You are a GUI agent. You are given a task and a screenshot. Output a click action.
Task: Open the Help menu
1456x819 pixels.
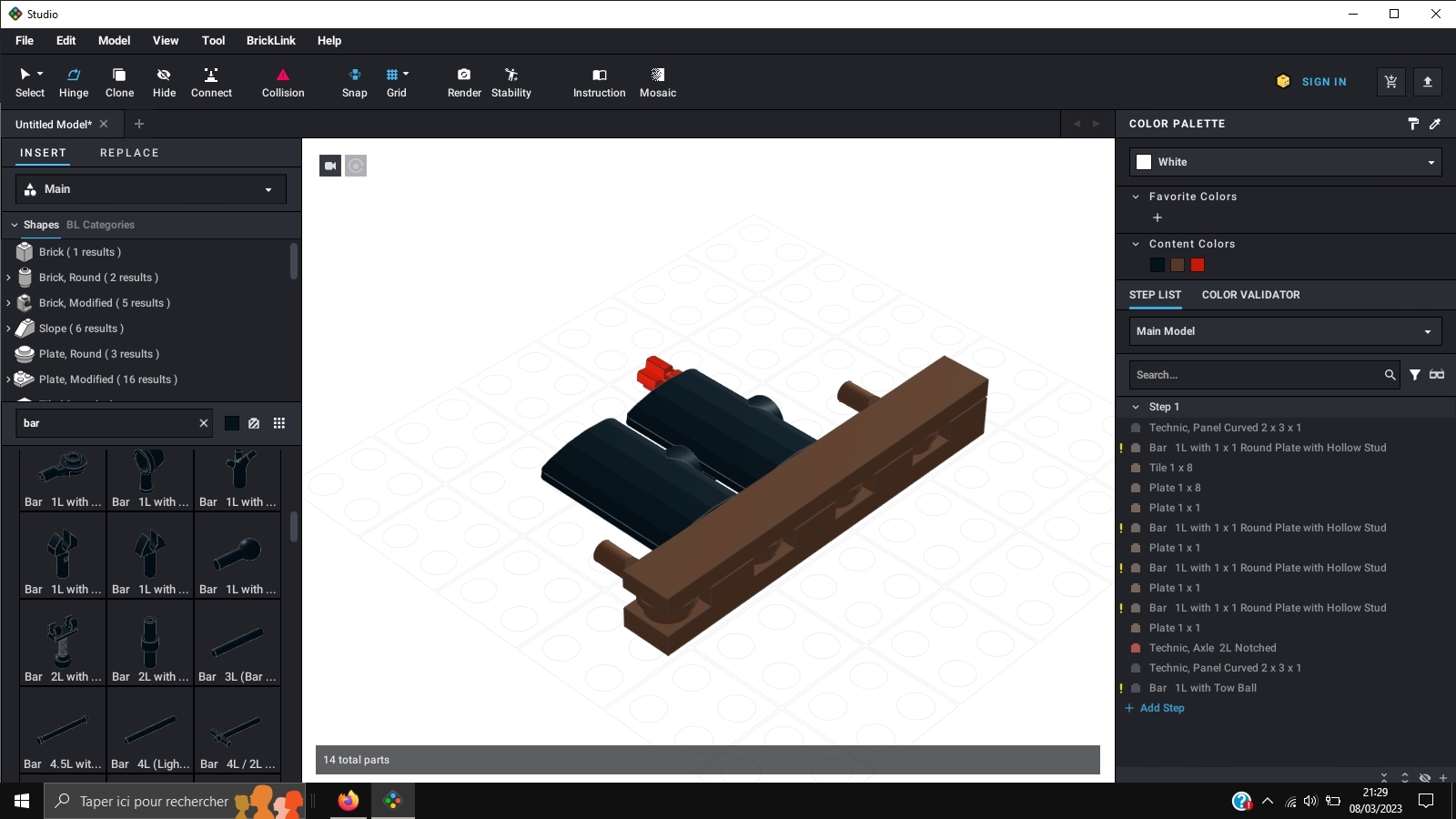[329, 41]
